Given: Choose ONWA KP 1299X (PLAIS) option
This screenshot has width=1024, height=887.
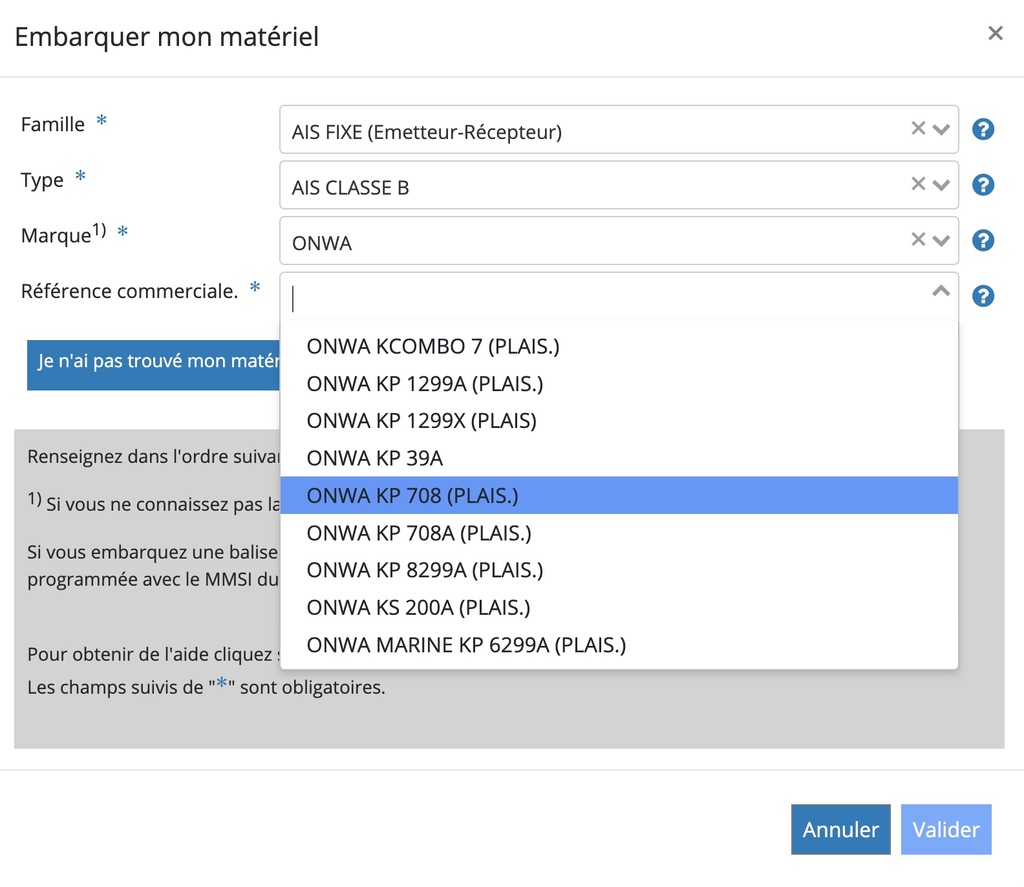Looking at the screenshot, I should coord(619,421).
